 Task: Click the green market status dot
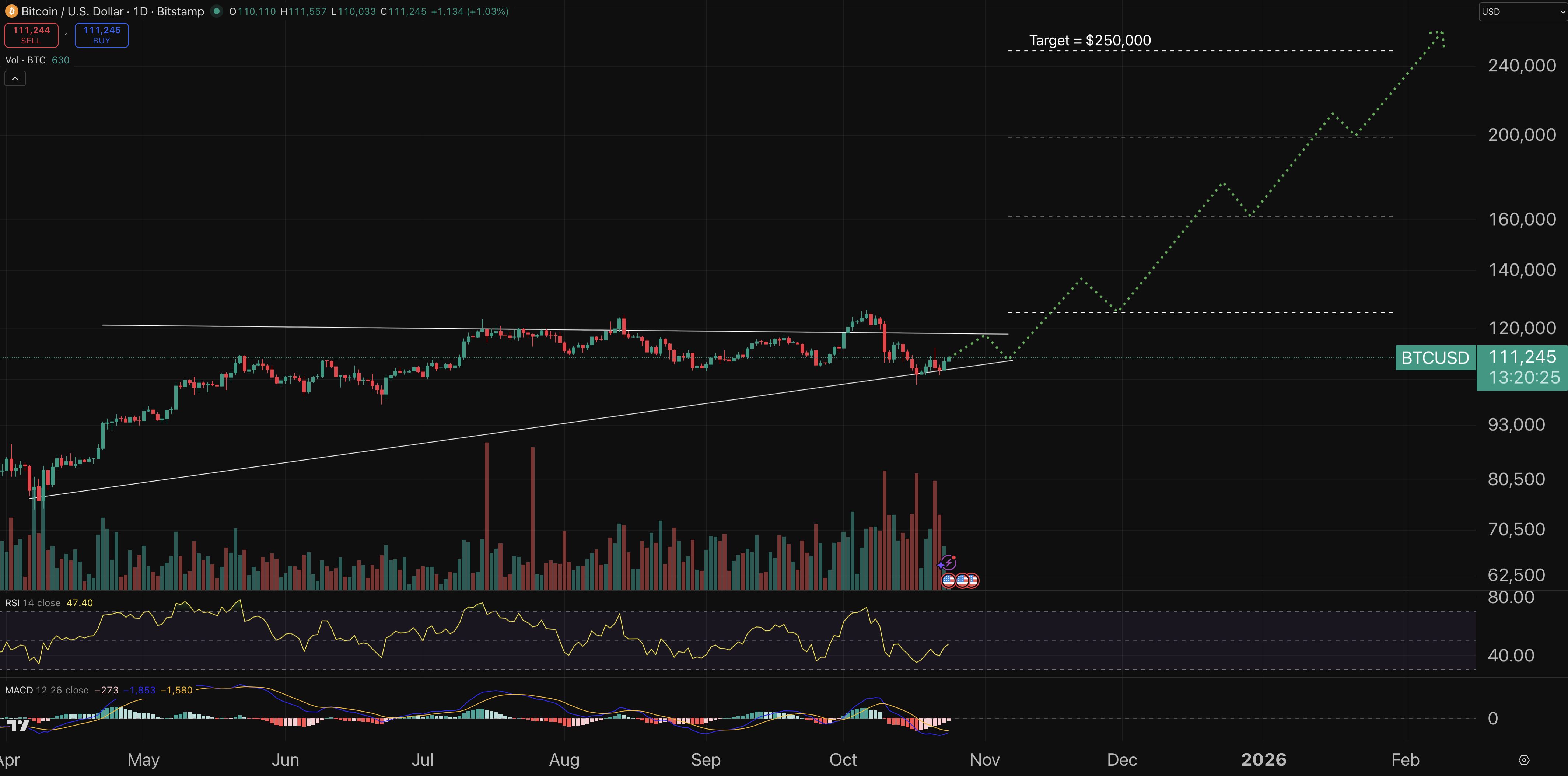pyautogui.click(x=216, y=11)
